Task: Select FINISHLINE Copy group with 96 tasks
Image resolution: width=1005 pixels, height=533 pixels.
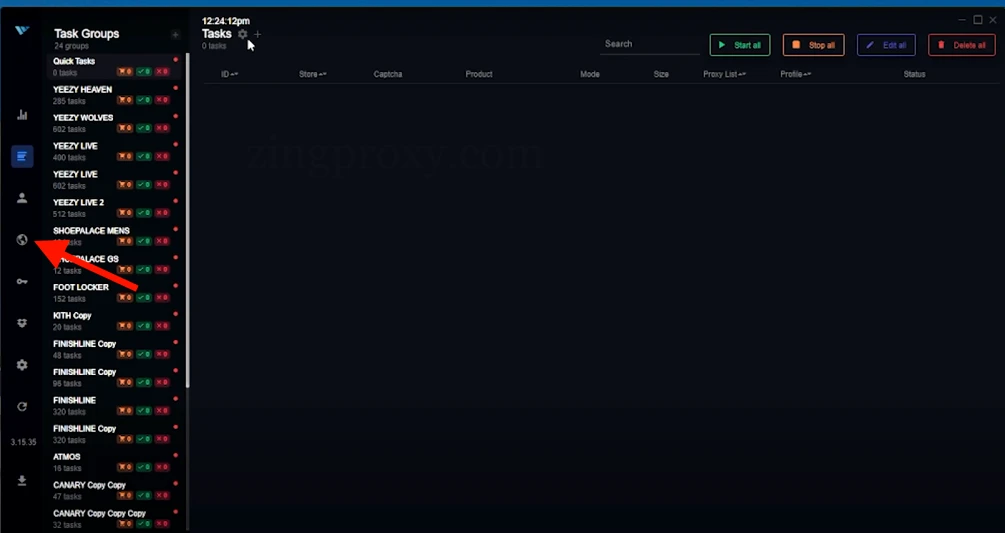Action: 115,377
